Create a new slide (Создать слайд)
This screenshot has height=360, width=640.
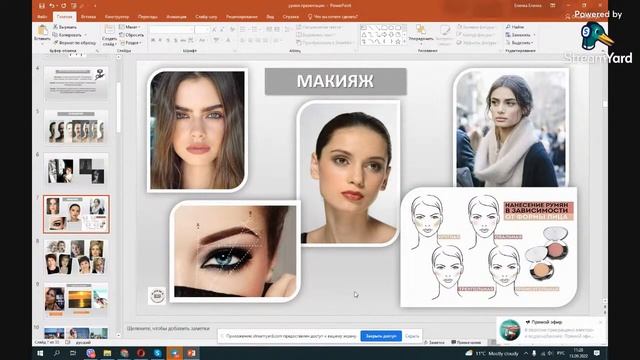point(109,35)
